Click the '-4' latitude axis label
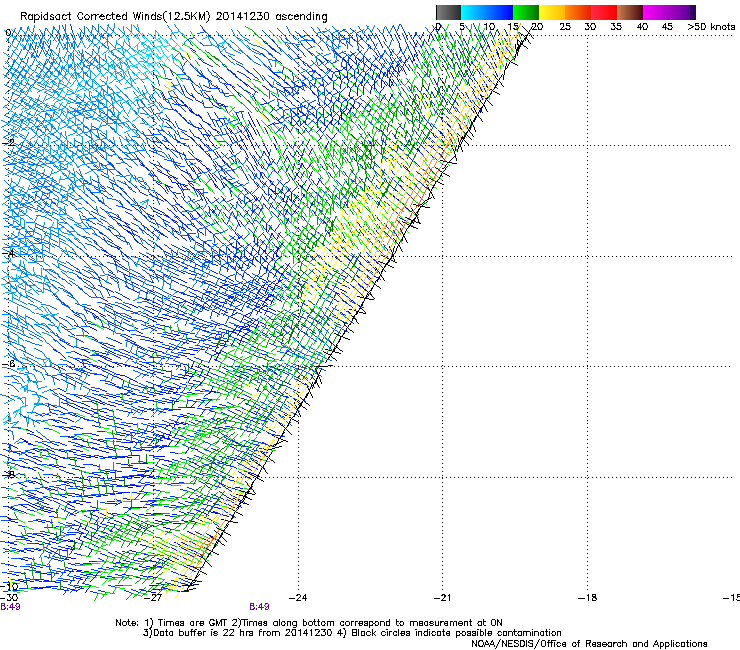Image resolution: width=740 pixels, height=650 pixels. click(8, 253)
